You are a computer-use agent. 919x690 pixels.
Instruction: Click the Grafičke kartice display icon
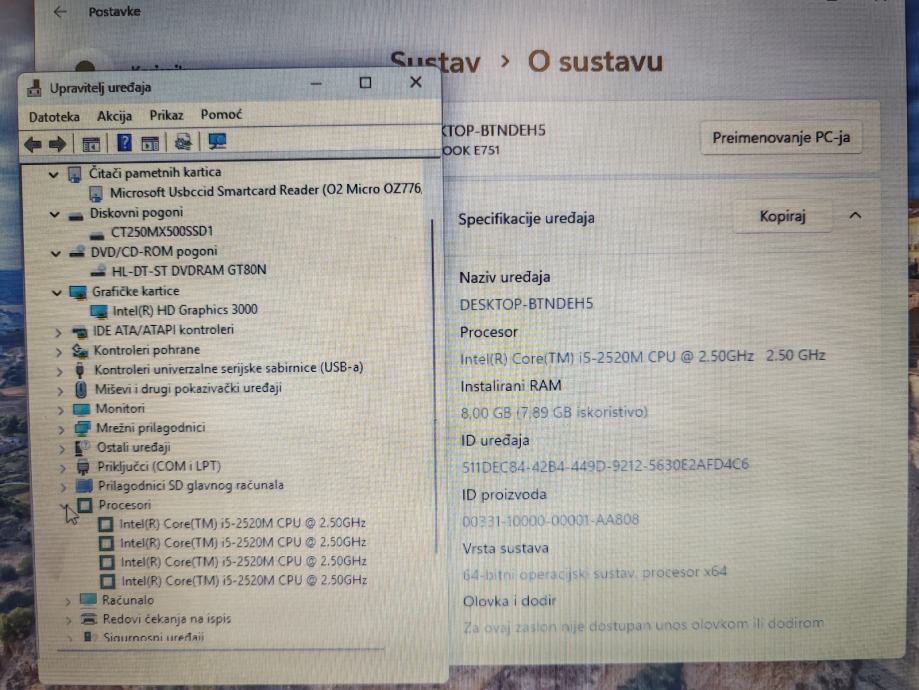[78, 292]
